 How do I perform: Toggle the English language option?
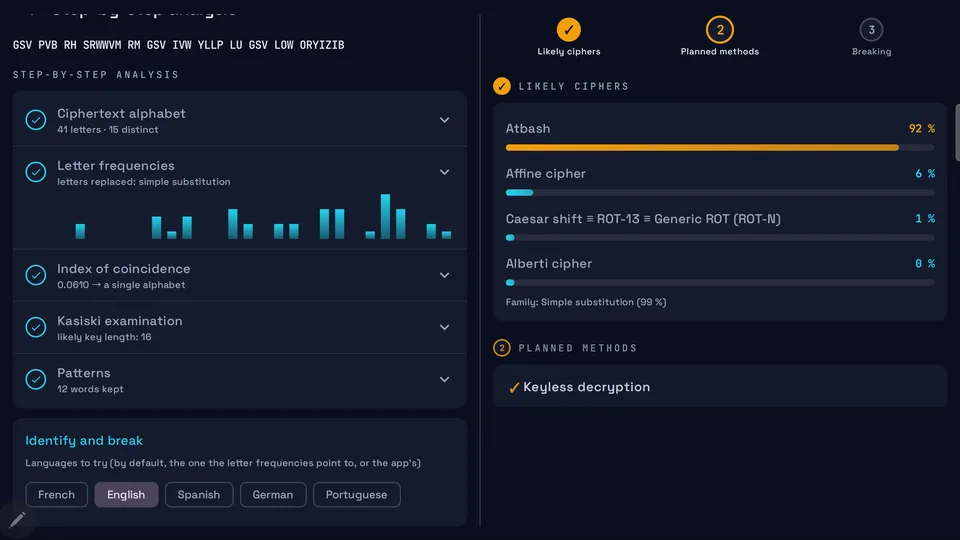pyautogui.click(x=126, y=495)
